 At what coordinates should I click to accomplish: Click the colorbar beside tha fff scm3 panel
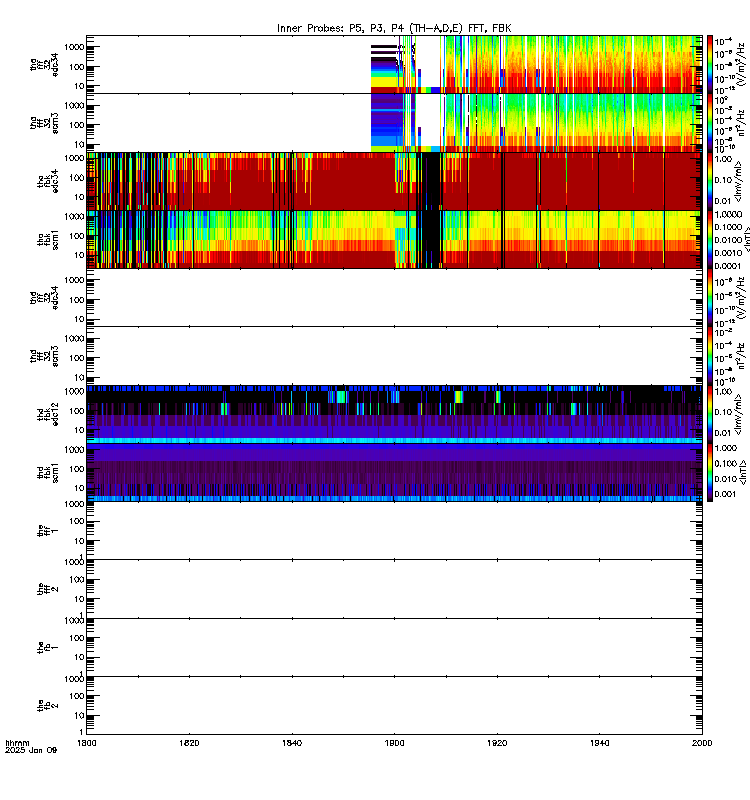pyautogui.click(x=710, y=123)
